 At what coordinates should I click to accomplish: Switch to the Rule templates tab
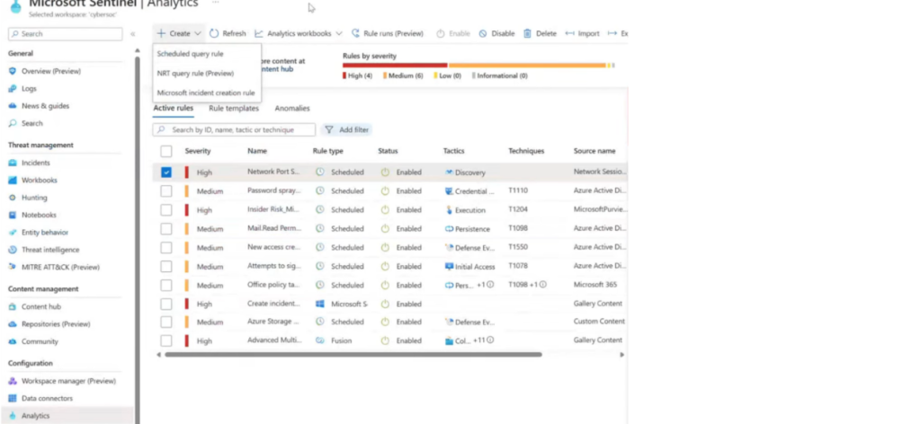tap(234, 108)
